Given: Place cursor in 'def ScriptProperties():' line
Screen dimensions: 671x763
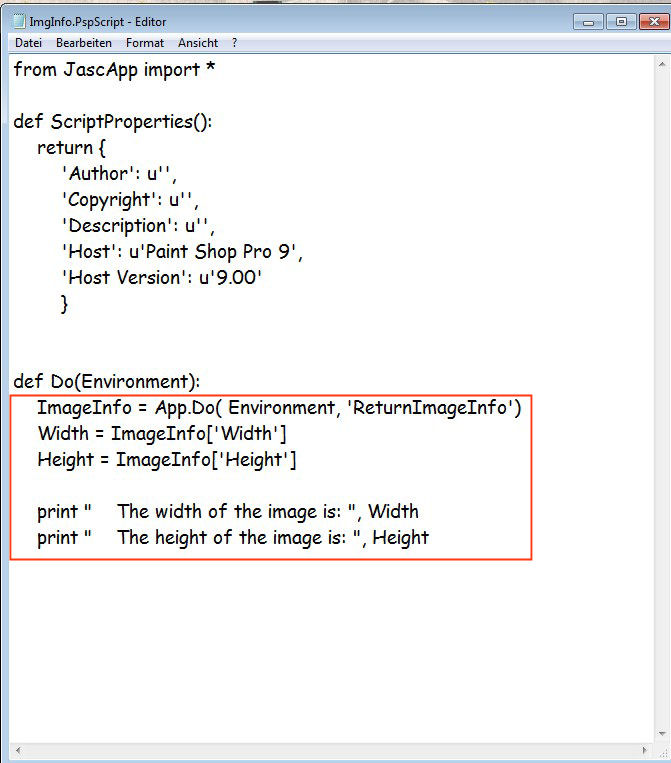Looking at the screenshot, I should point(113,121).
